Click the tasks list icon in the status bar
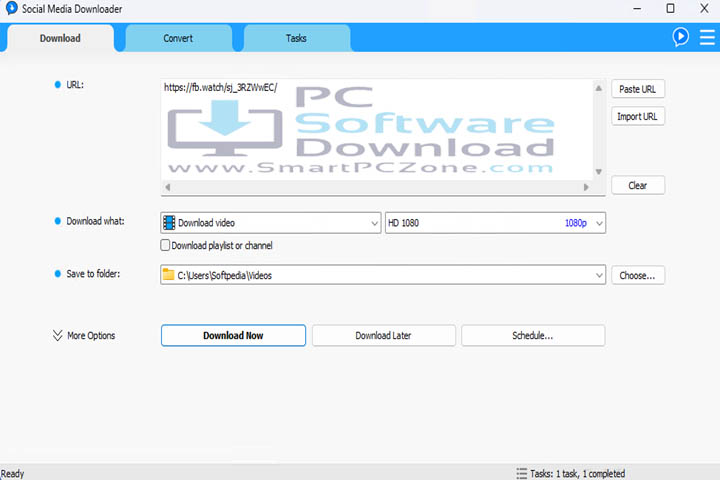Image resolution: width=720 pixels, height=480 pixels. pos(521,474)
